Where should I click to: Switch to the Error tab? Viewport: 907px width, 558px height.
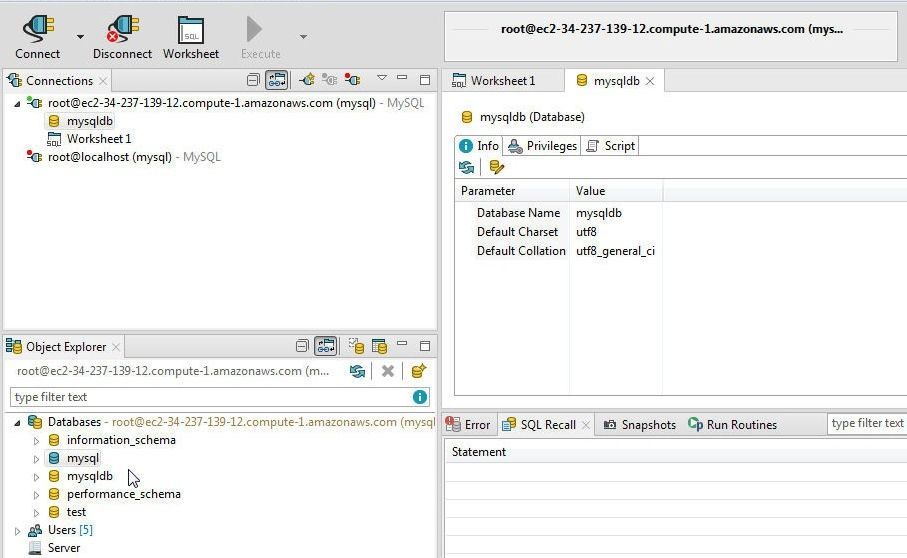point(469,425)
